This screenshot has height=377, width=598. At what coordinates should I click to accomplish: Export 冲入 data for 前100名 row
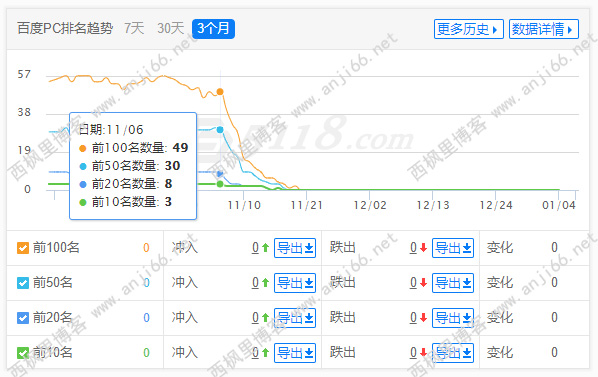point(295,248)
